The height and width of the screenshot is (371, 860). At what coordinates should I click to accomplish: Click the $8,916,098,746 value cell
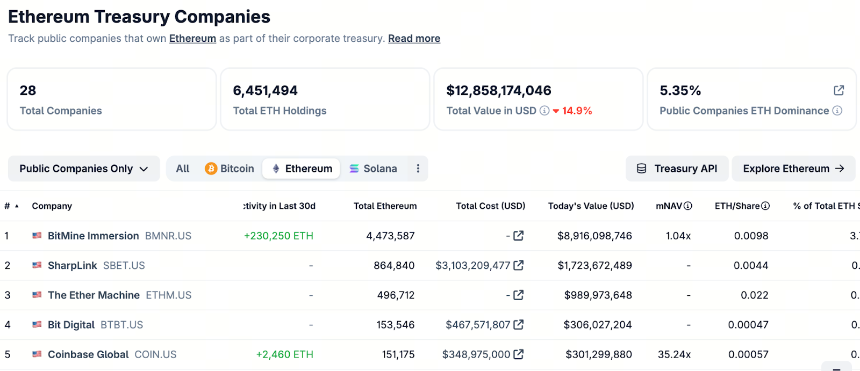click(x=595, y=236)
